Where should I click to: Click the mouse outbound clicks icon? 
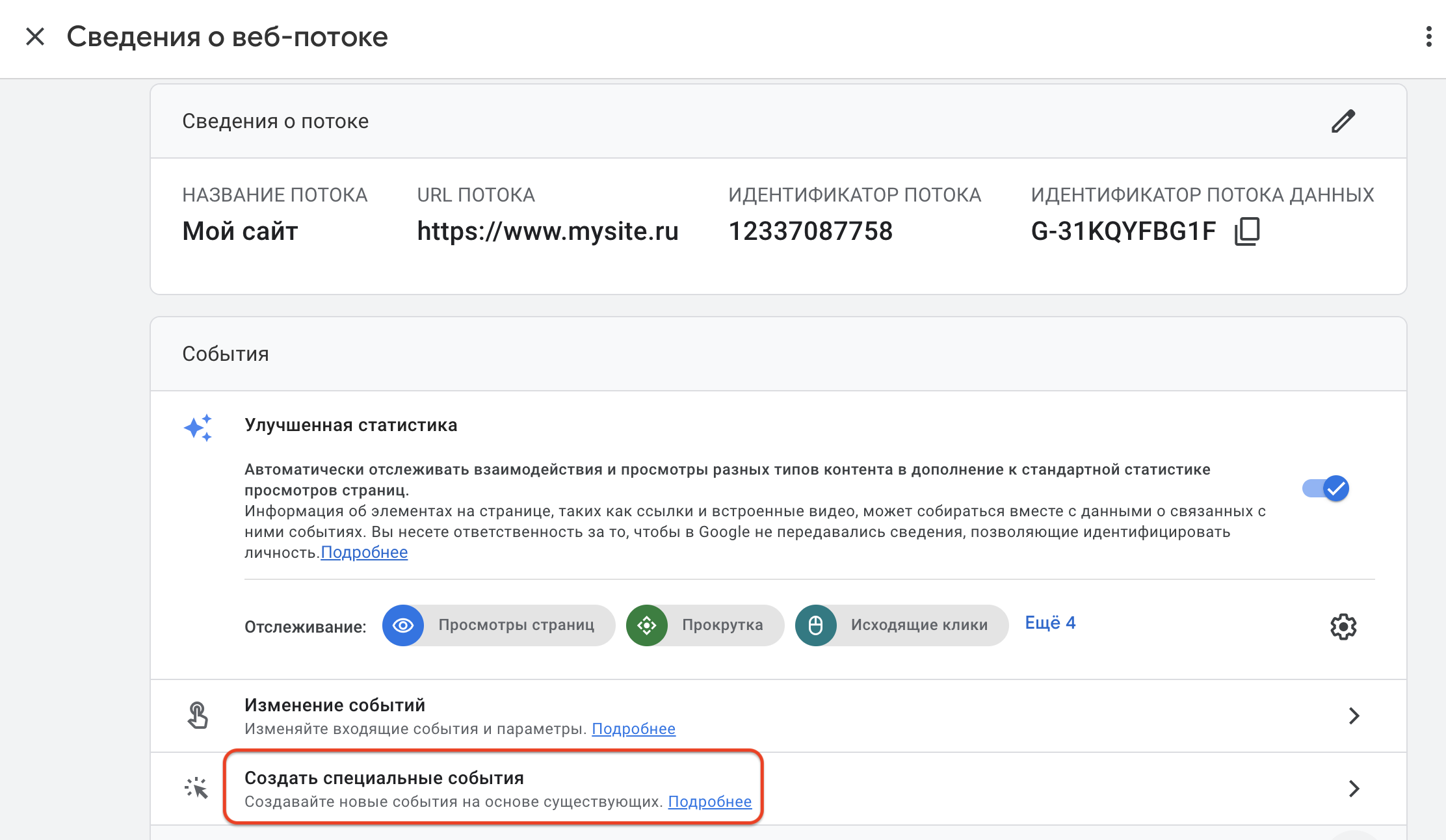point(815,625)
